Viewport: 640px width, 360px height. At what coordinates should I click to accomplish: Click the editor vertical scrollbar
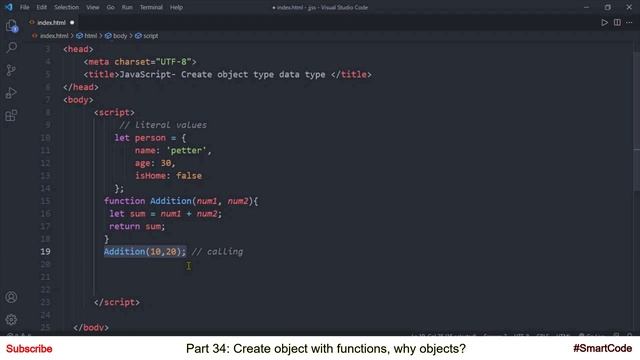click(x=636, y=122)
